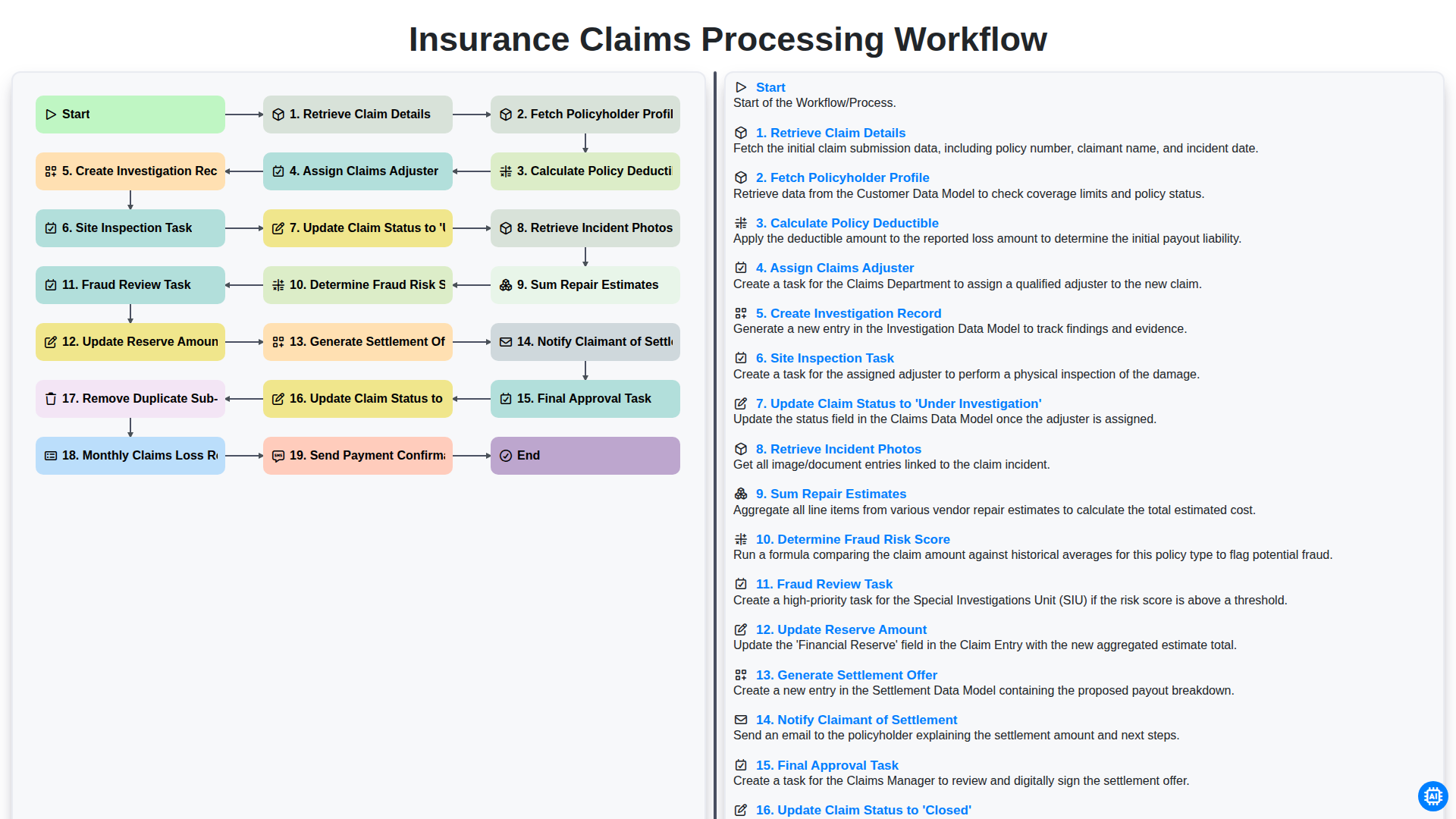The width and height of the screenshot is (1456, 819).
Task: Click the task icon on Fraud Review Task node
Action: (x=51, y=285)
